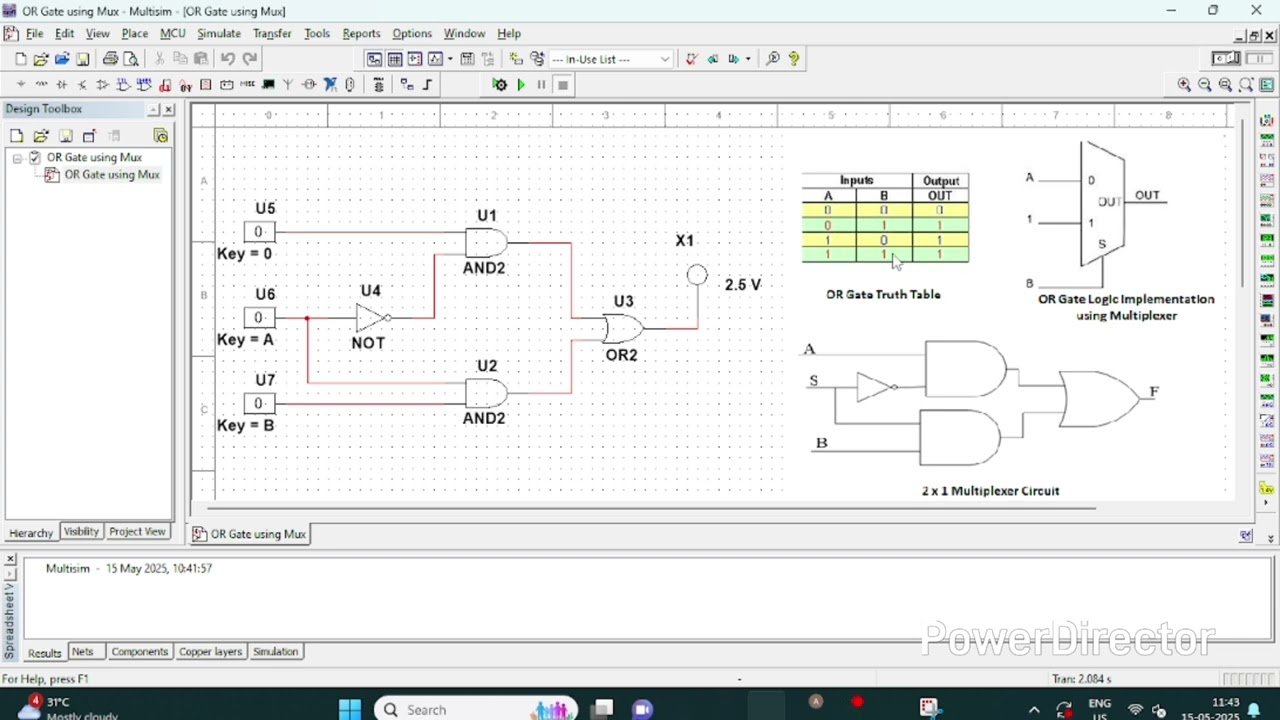
Task: Place a diode from the component toolbar
Action: point(61,85)
